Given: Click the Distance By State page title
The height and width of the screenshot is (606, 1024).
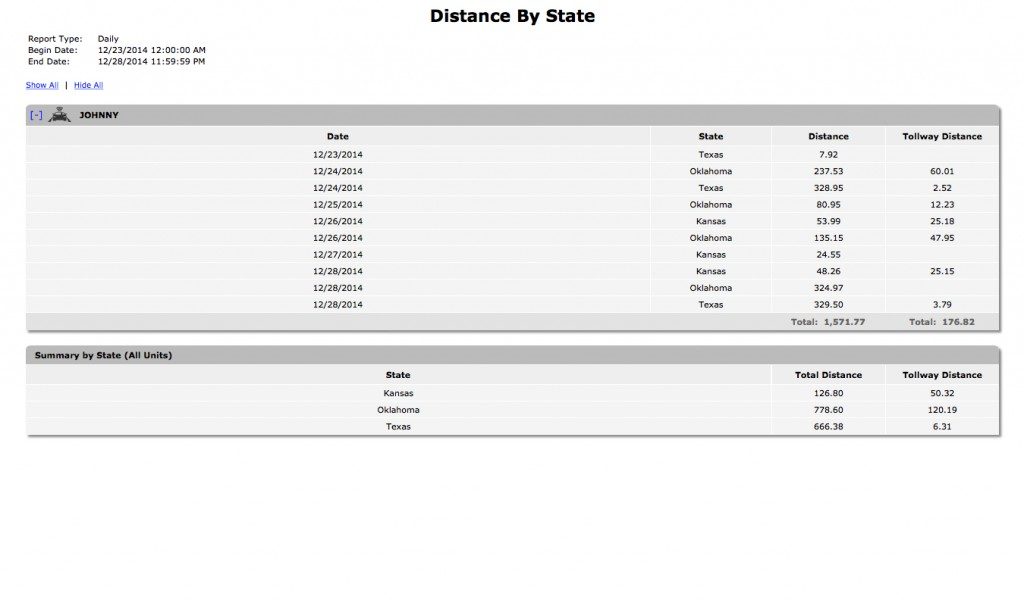Looking at the screenshot, I should point(512,15).
